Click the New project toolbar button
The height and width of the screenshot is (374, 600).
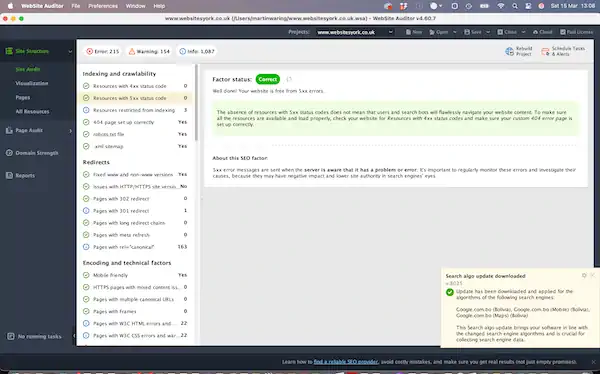click(414, 32)
